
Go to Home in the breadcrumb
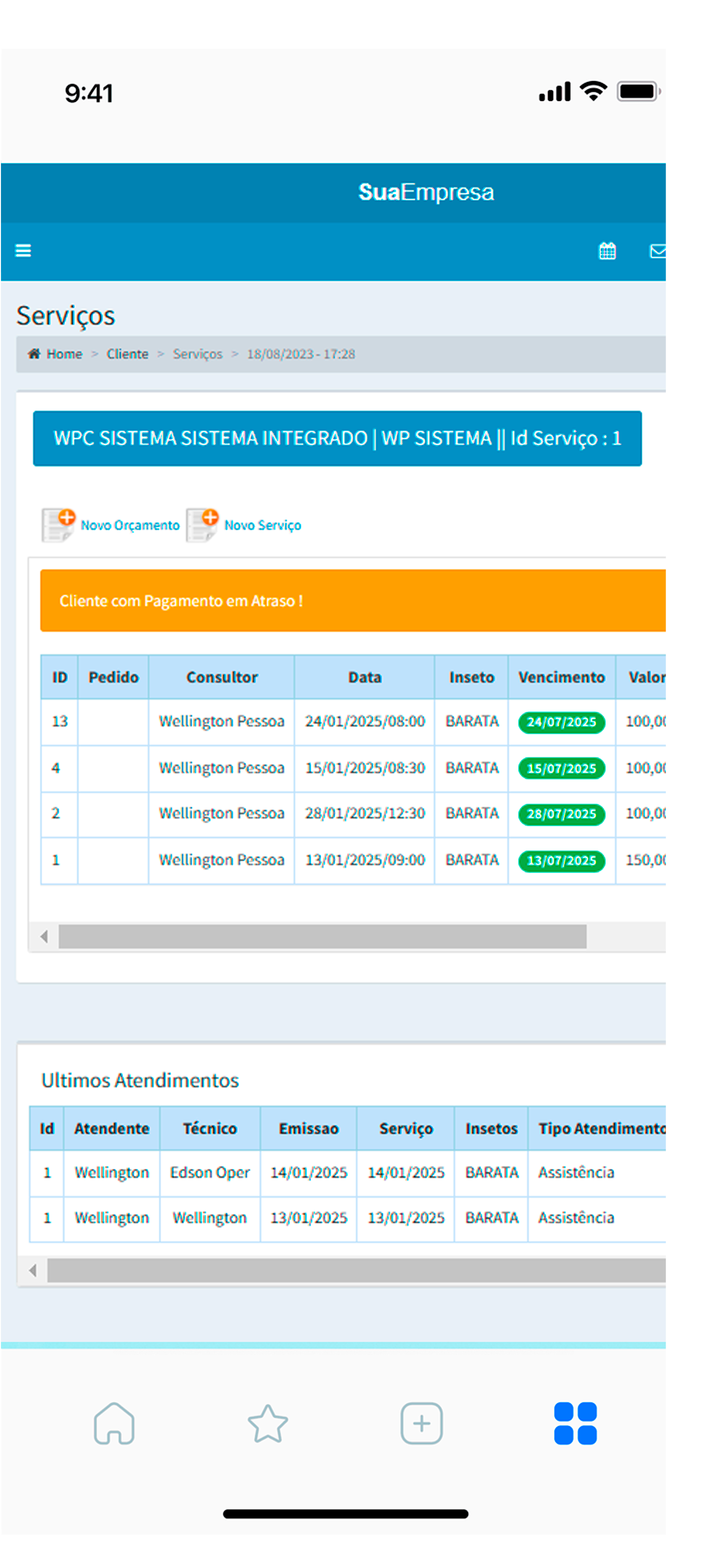[63, 354]
